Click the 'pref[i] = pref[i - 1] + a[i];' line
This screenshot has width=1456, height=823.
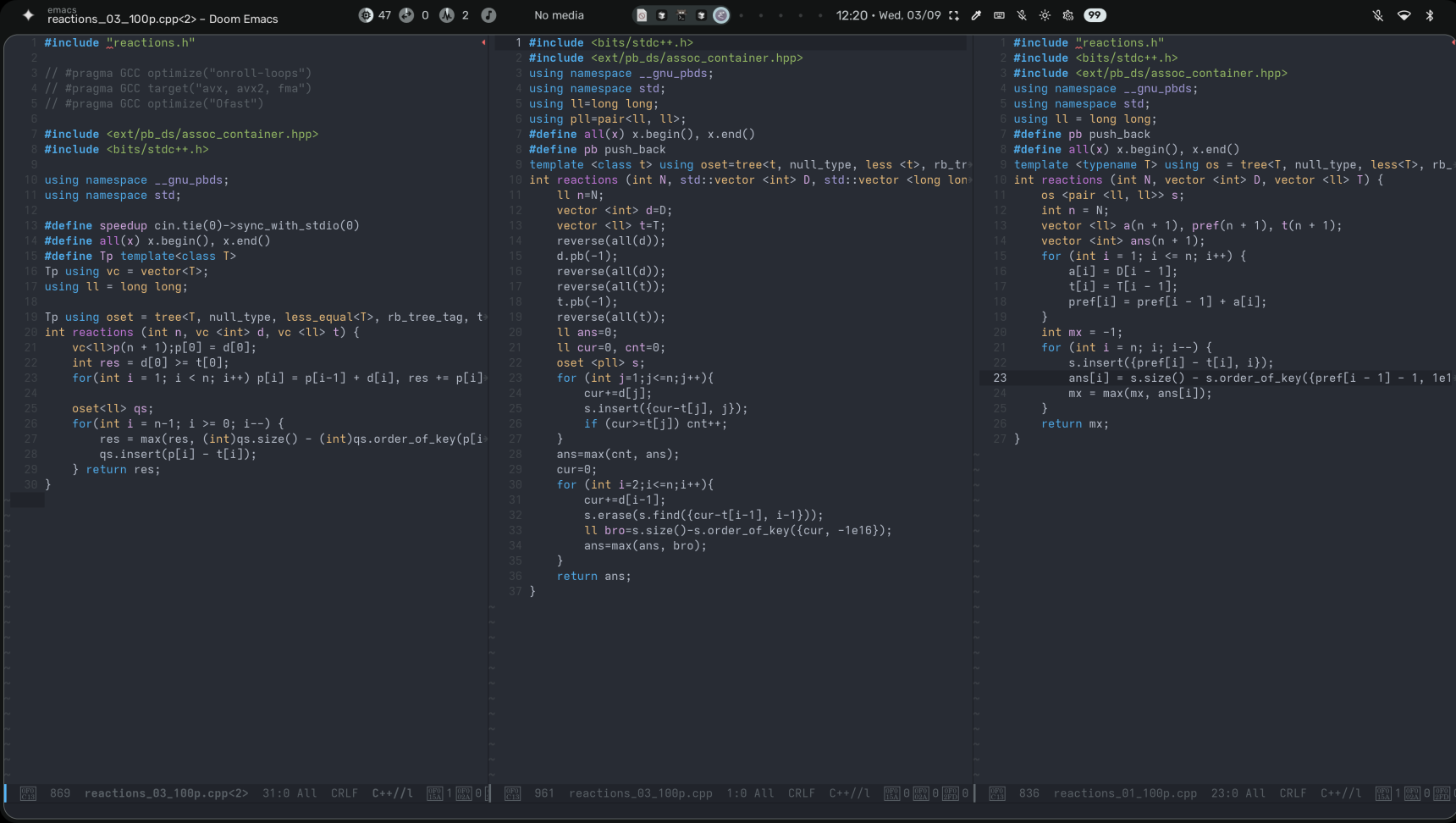click(1167, 301)
